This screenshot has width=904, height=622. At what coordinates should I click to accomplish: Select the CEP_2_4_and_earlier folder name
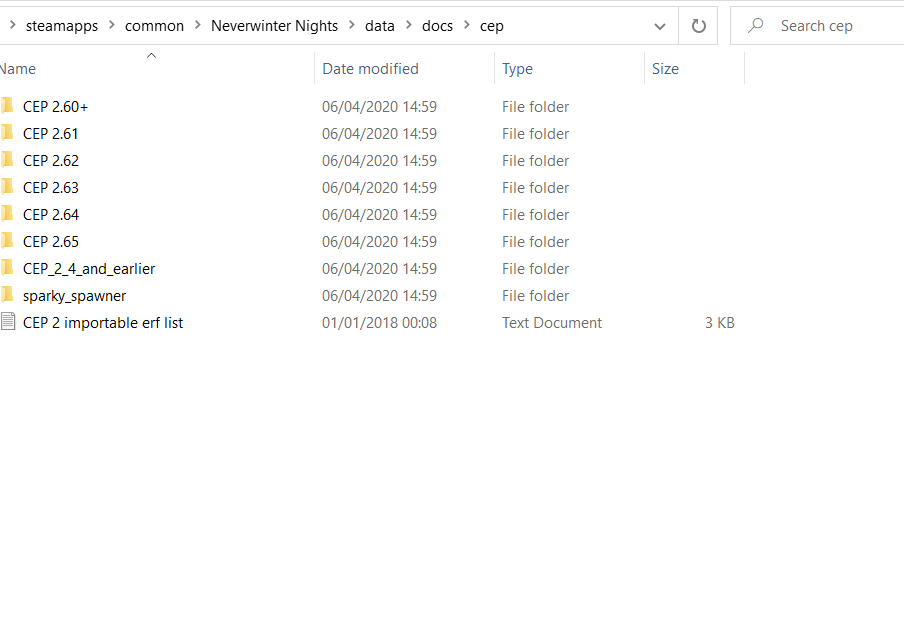point(89,269)
